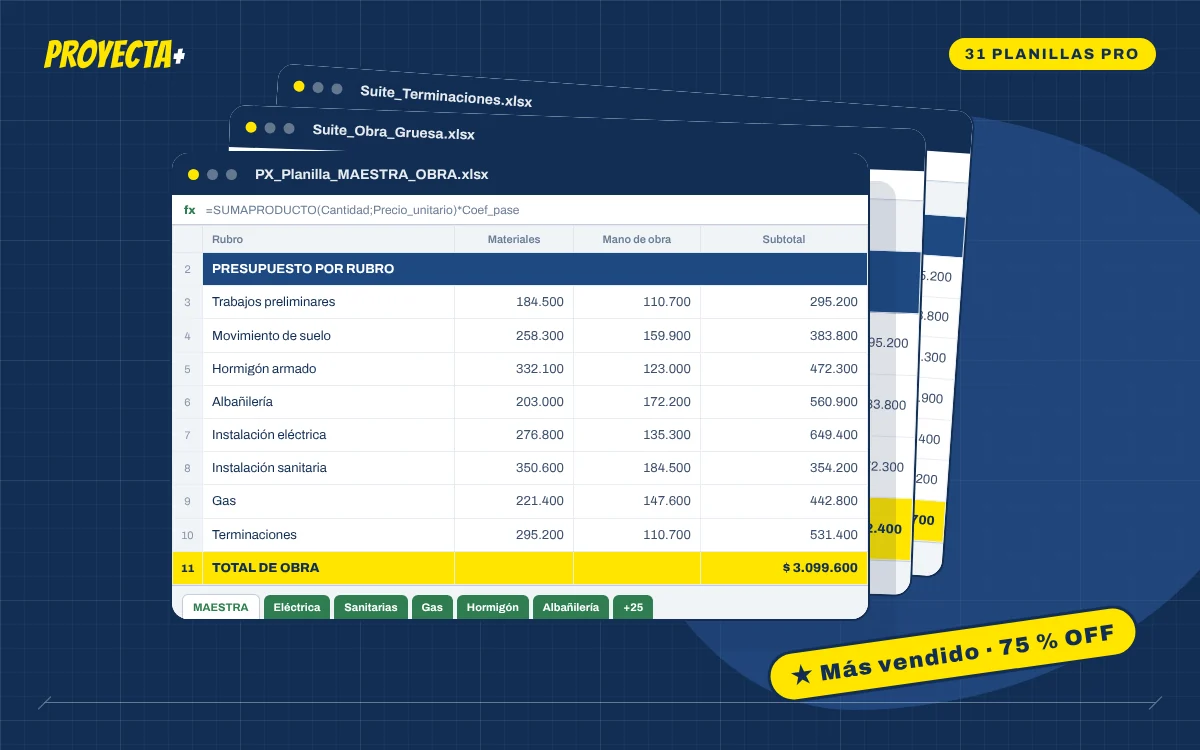Select the Trabajos preliminares row label

point(274,302)
